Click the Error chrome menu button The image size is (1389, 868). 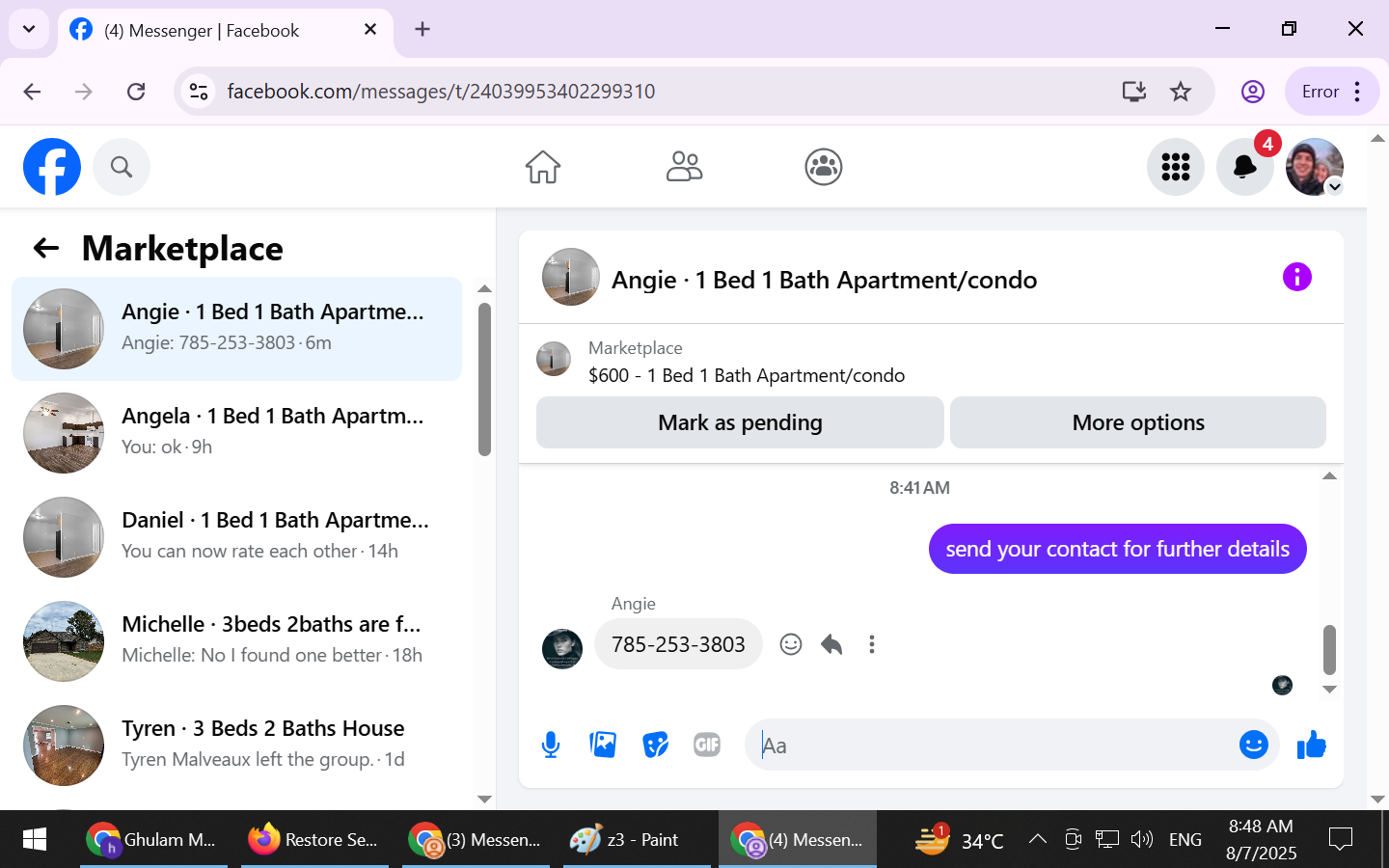pyautogui.click(x=1332, y=92)
